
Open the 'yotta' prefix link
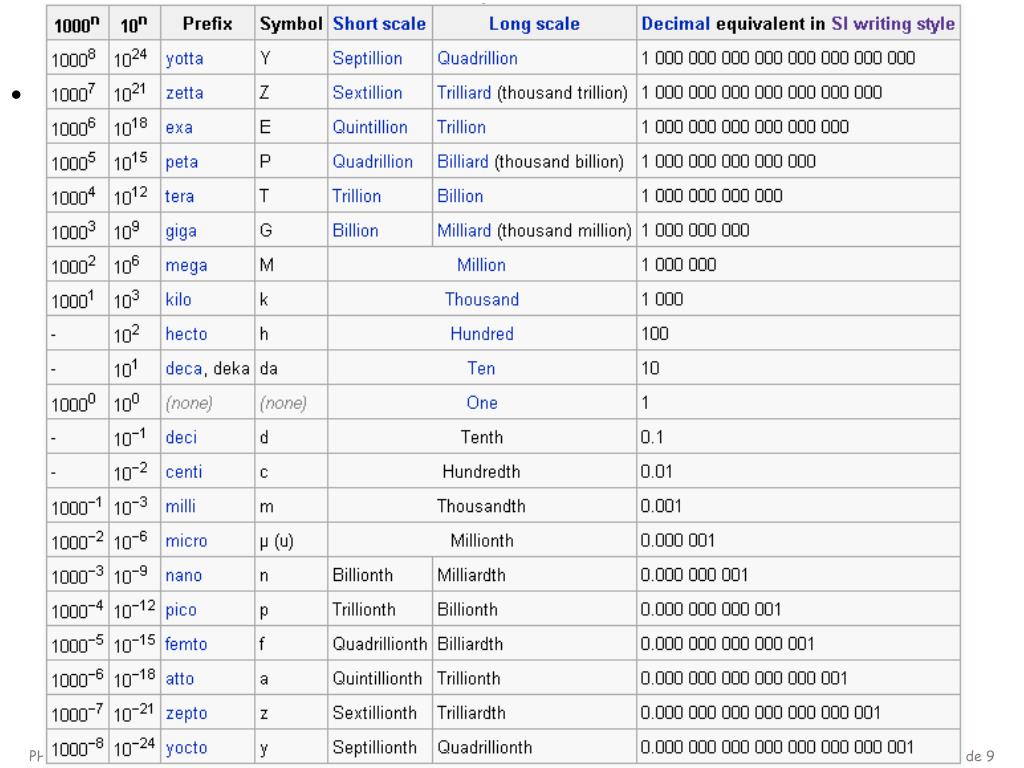tap(184, 59)
